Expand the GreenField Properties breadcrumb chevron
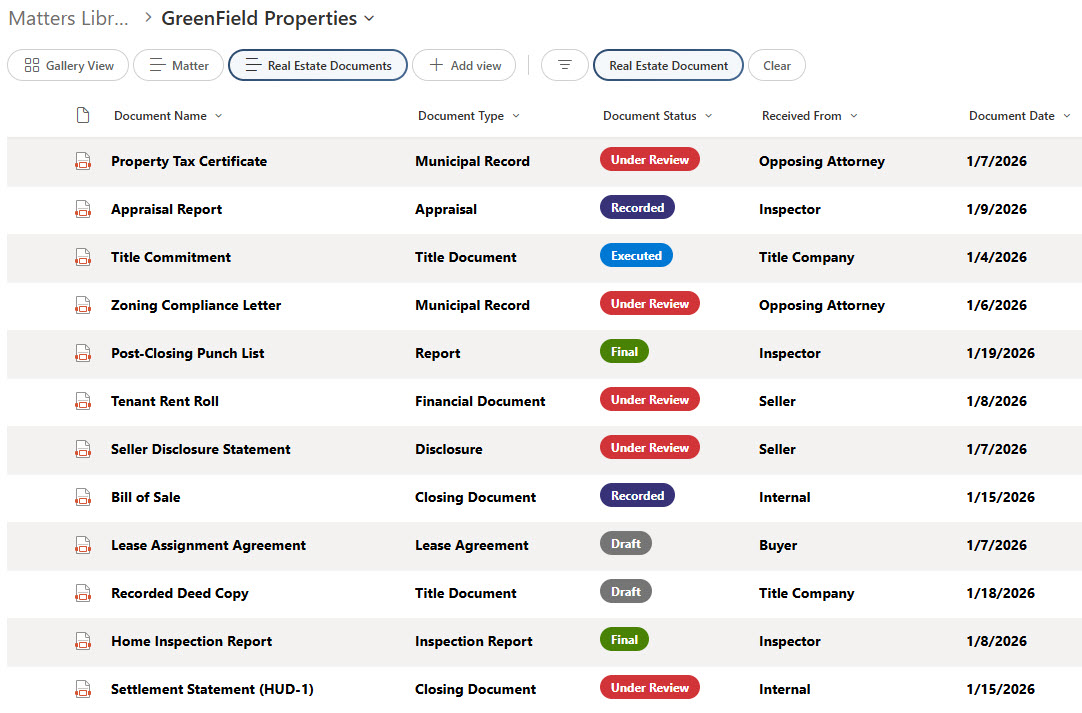 coord(368,18)
